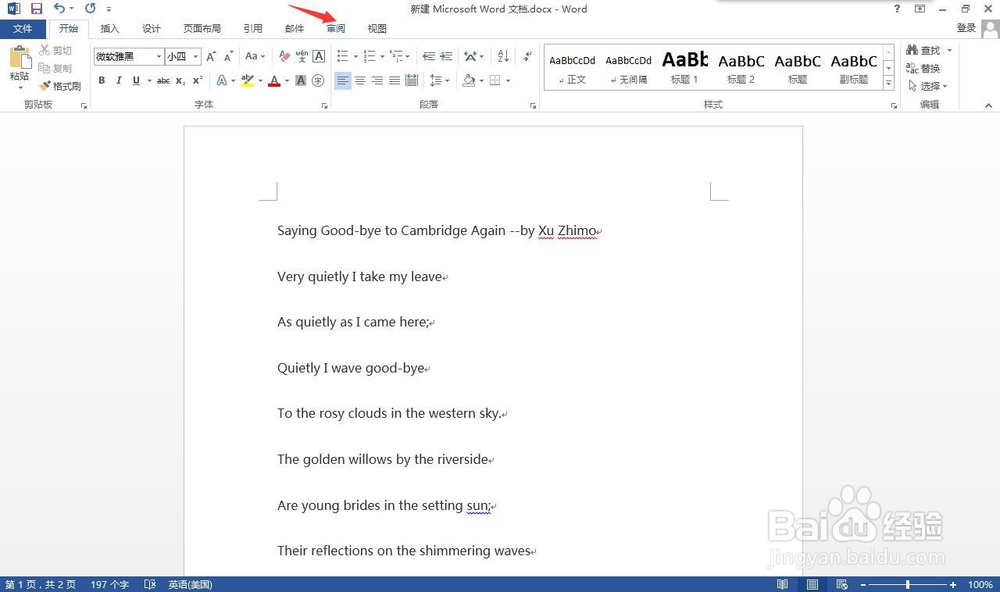Click the bullet list icon

[342, 56]
